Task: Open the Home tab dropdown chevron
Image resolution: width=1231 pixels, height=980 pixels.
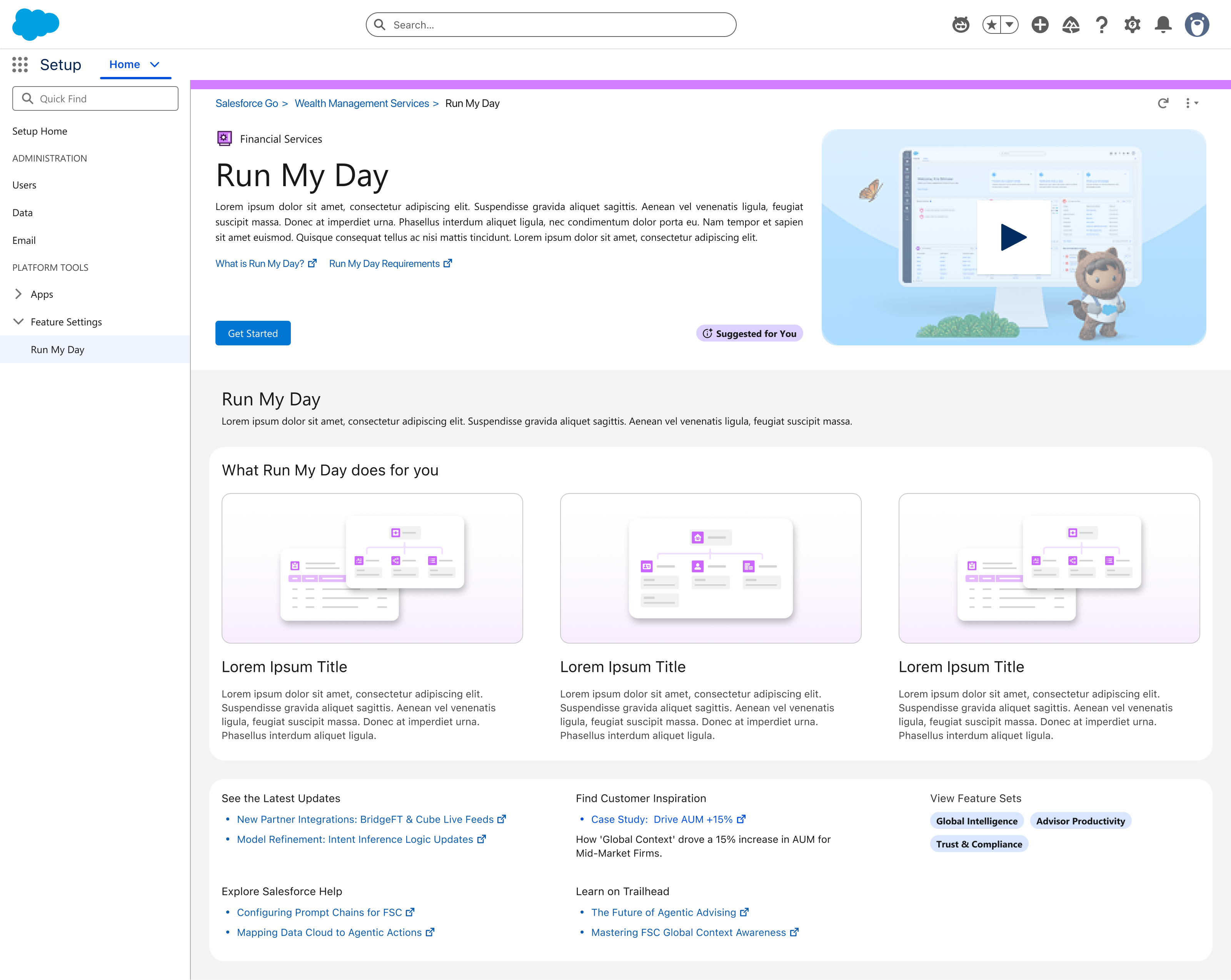Action: 155,65
